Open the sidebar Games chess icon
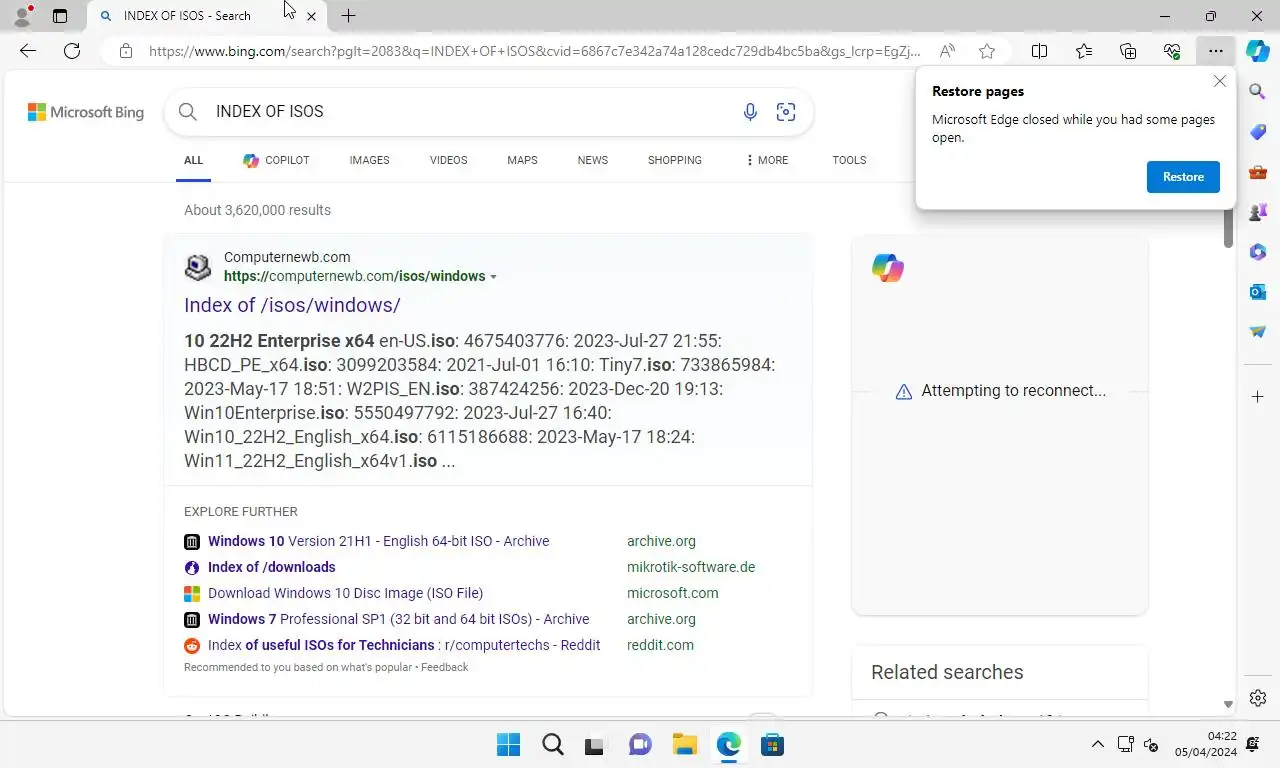 click(x=1258, y=212)
